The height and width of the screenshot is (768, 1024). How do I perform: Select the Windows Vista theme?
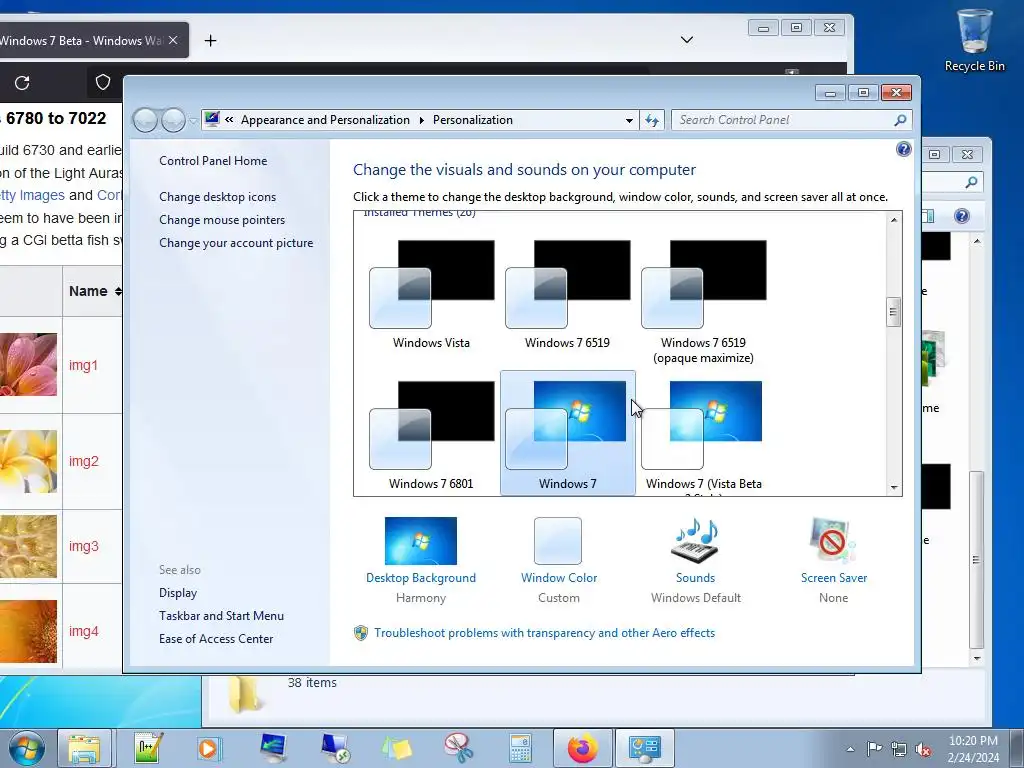431,295
